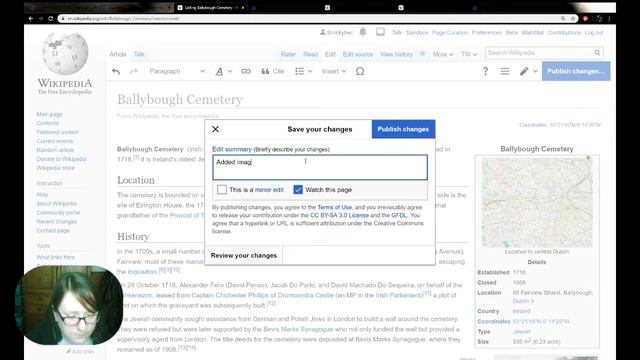
Task: Click into the Edit summary text box
Action: pyautogui.click(x=320, y=167)
